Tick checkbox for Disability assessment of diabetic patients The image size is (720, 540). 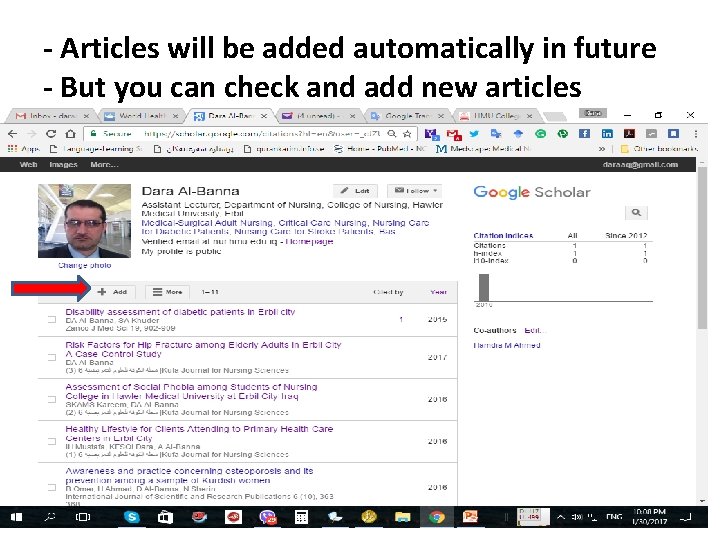[x=52, y=319]
